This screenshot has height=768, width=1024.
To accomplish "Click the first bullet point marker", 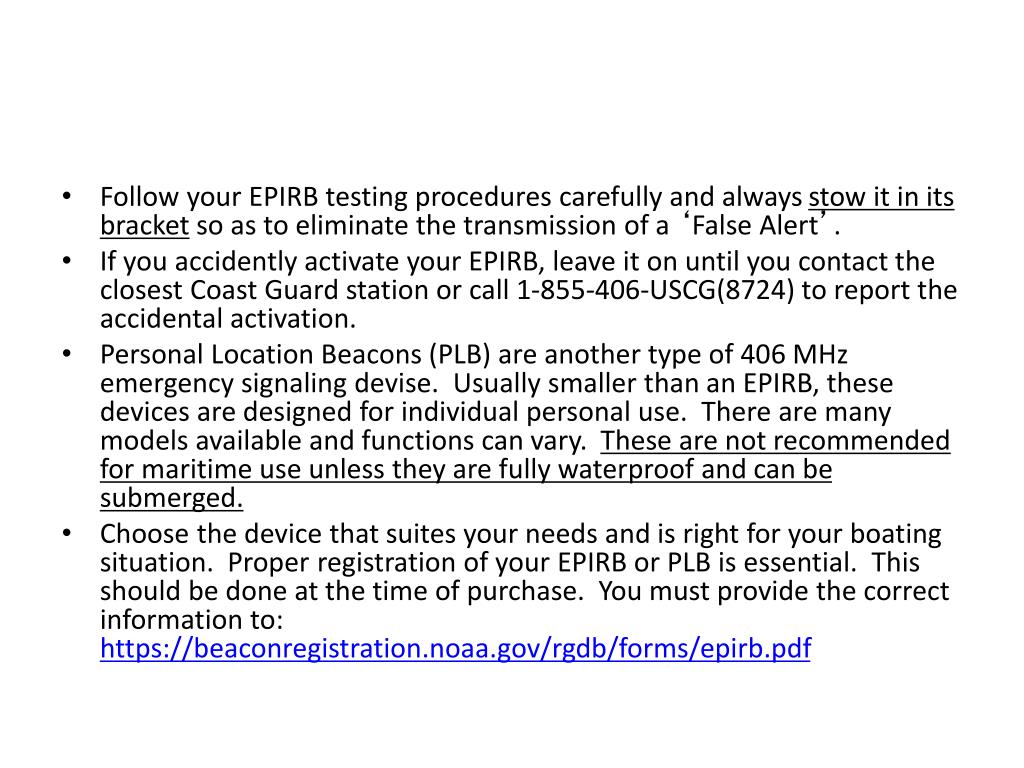I will pos(67,196).
